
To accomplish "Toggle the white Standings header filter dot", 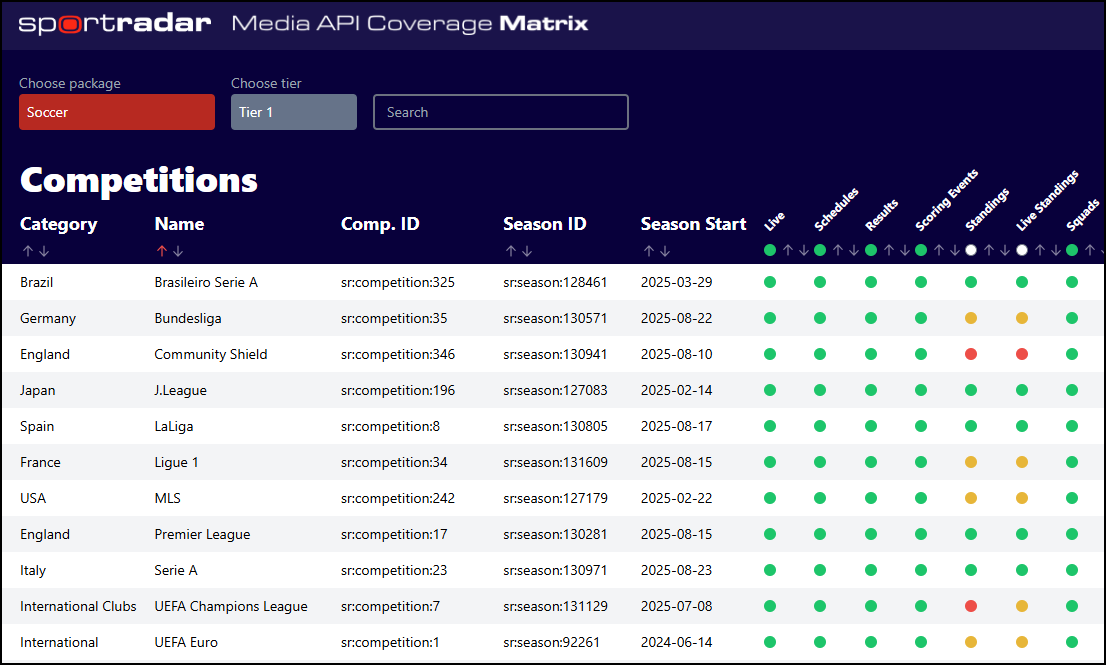I will pyautogui.click(x=971, y=250).
